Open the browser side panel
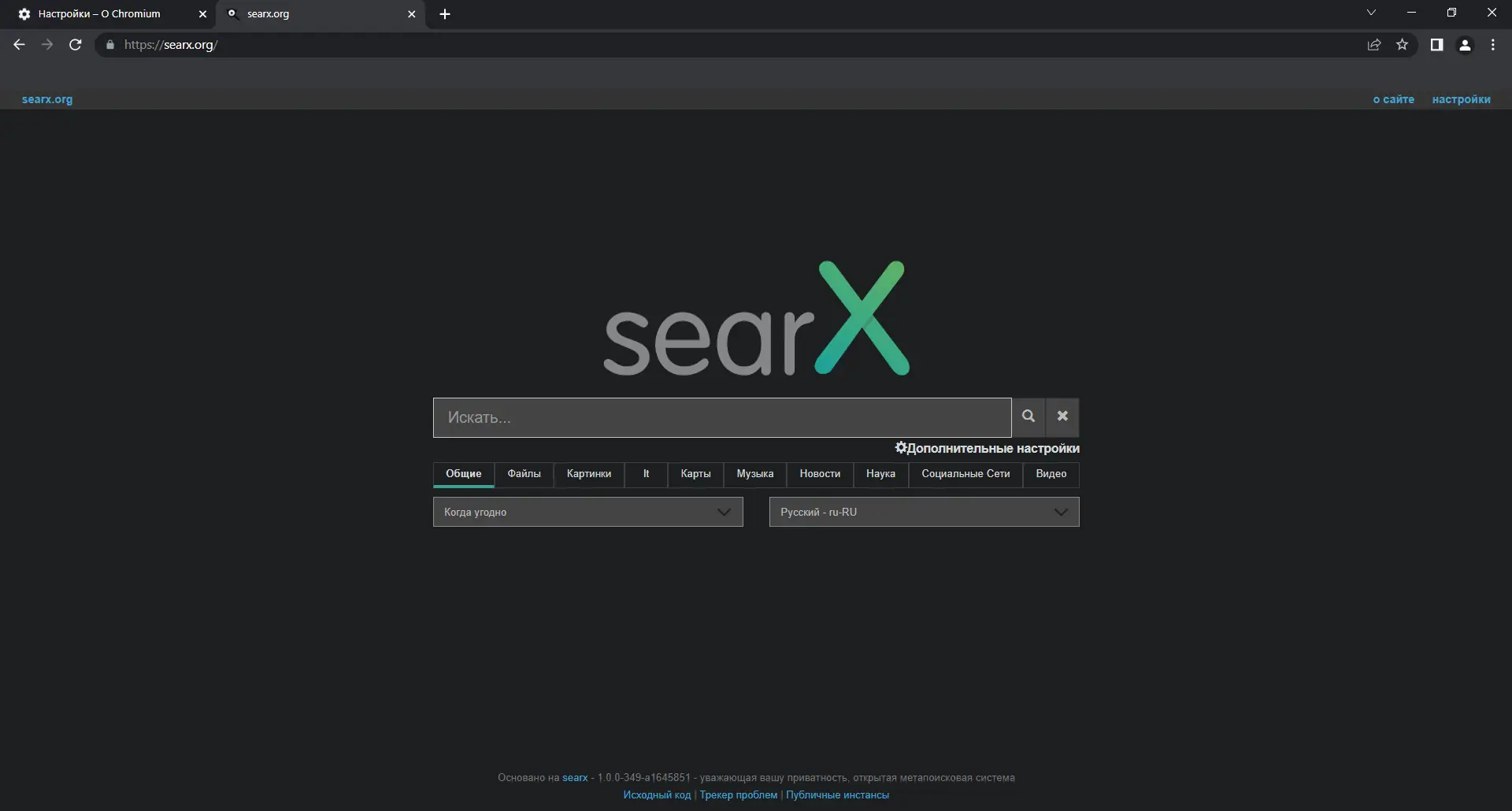The width and height of the screenshot is (1512, 811). click(x=1437, y=45)
